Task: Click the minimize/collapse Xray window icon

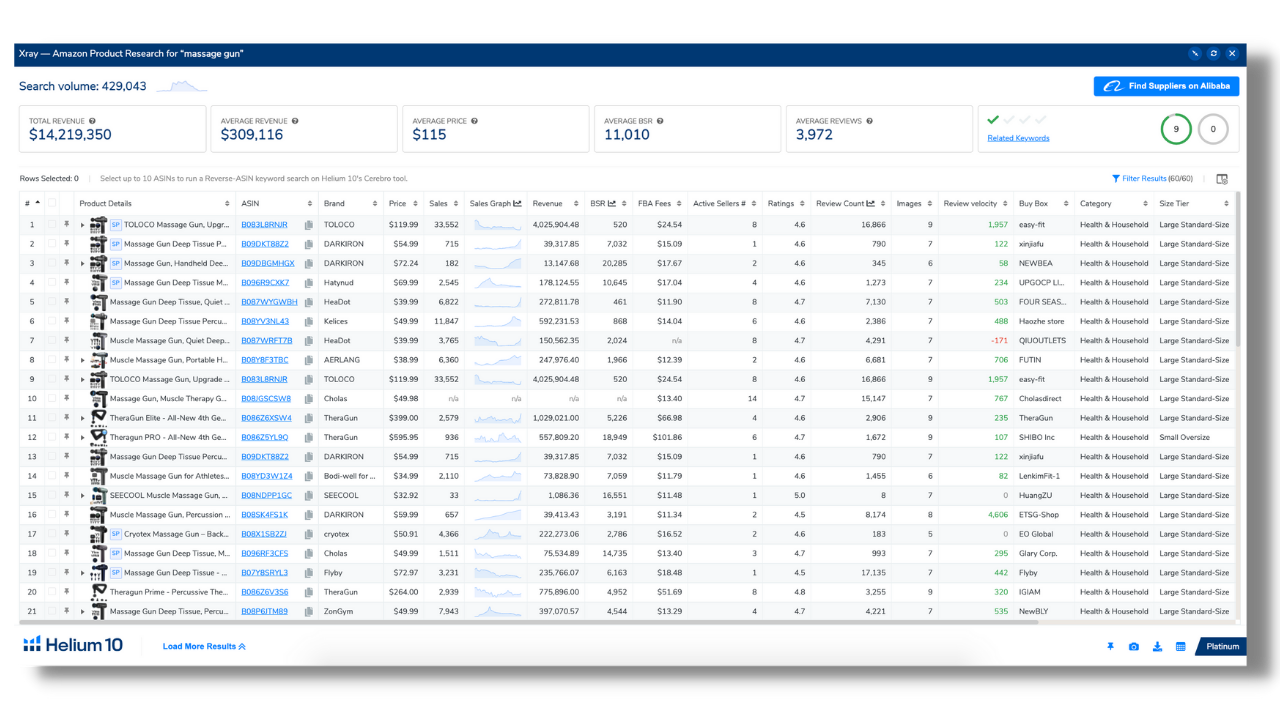Action: pyautogui.click(x=1195, y=53)
